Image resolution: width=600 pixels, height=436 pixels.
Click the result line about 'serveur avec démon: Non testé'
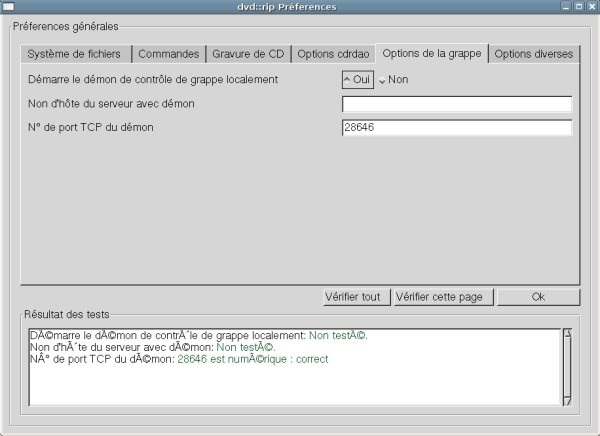click(x=153, y=347)
